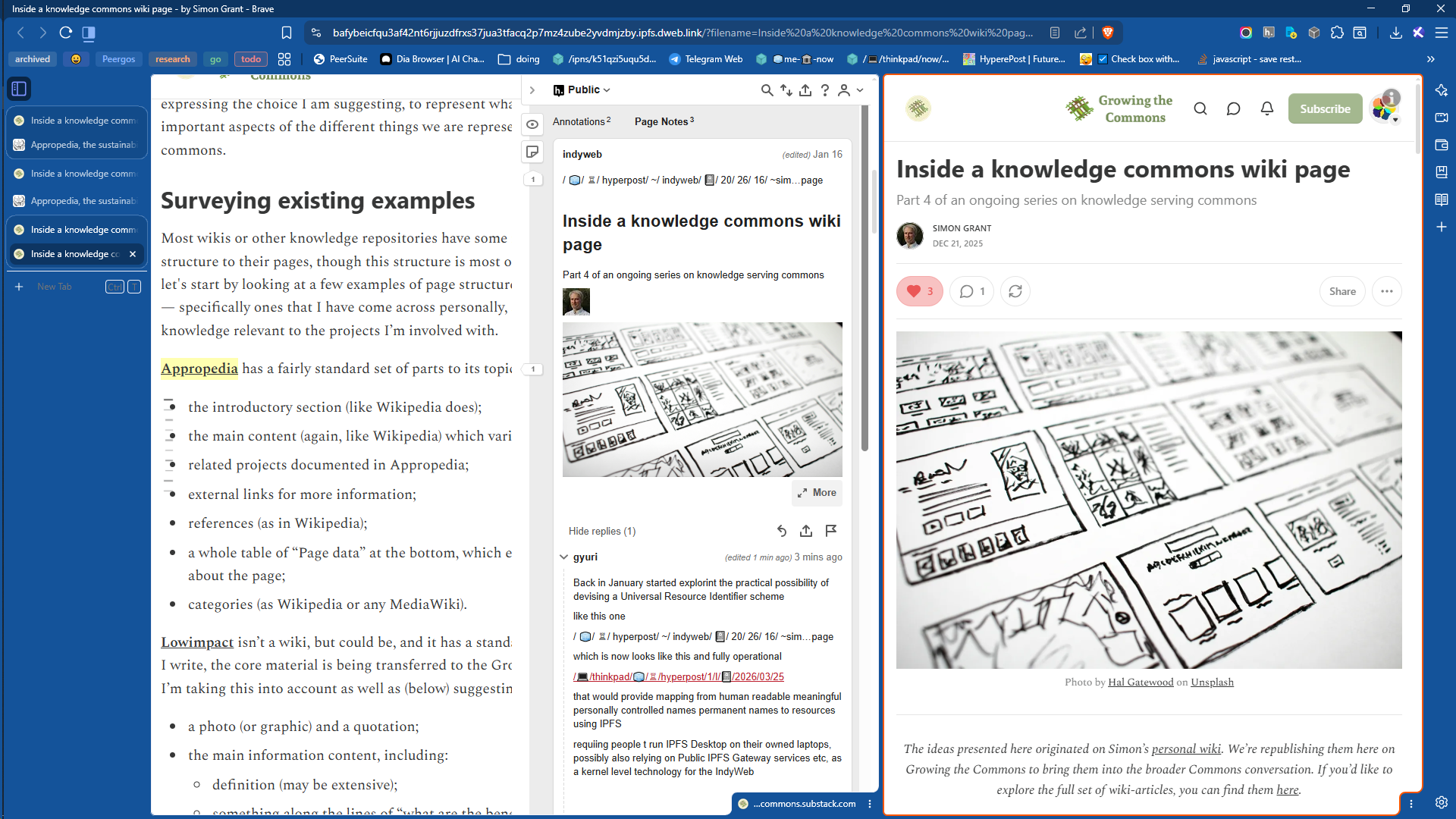The width and height of the screenshot is (1456, 819).
Task: Click the Brave bookmark page icon
Action: [286, 33]
